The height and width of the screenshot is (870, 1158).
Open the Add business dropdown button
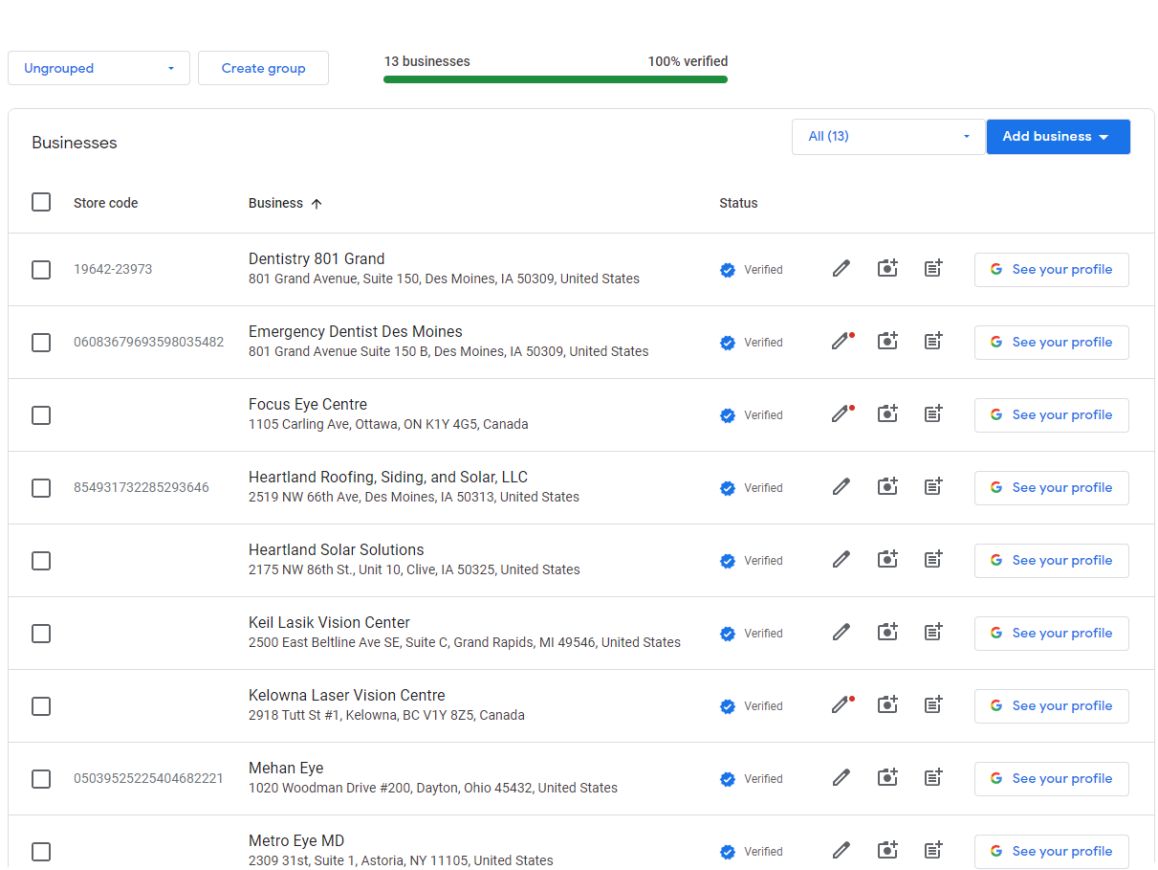coord(1058,137)
